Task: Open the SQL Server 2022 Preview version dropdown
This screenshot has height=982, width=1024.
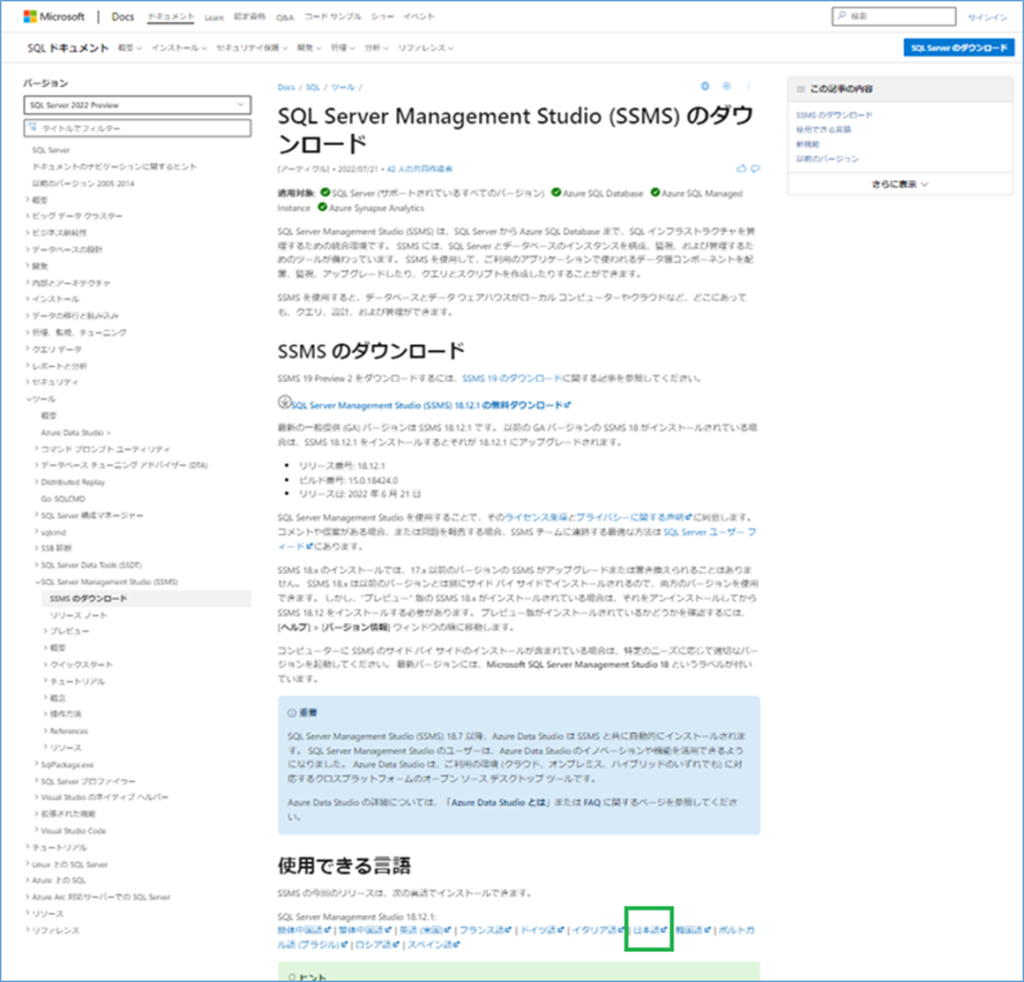Action: coord(137,104)
